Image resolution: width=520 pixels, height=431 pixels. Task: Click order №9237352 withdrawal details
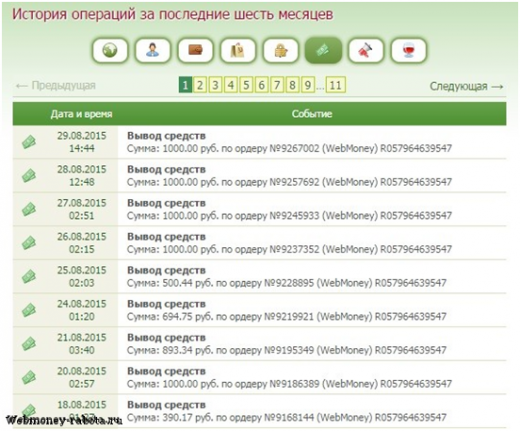tap(289, 249)
